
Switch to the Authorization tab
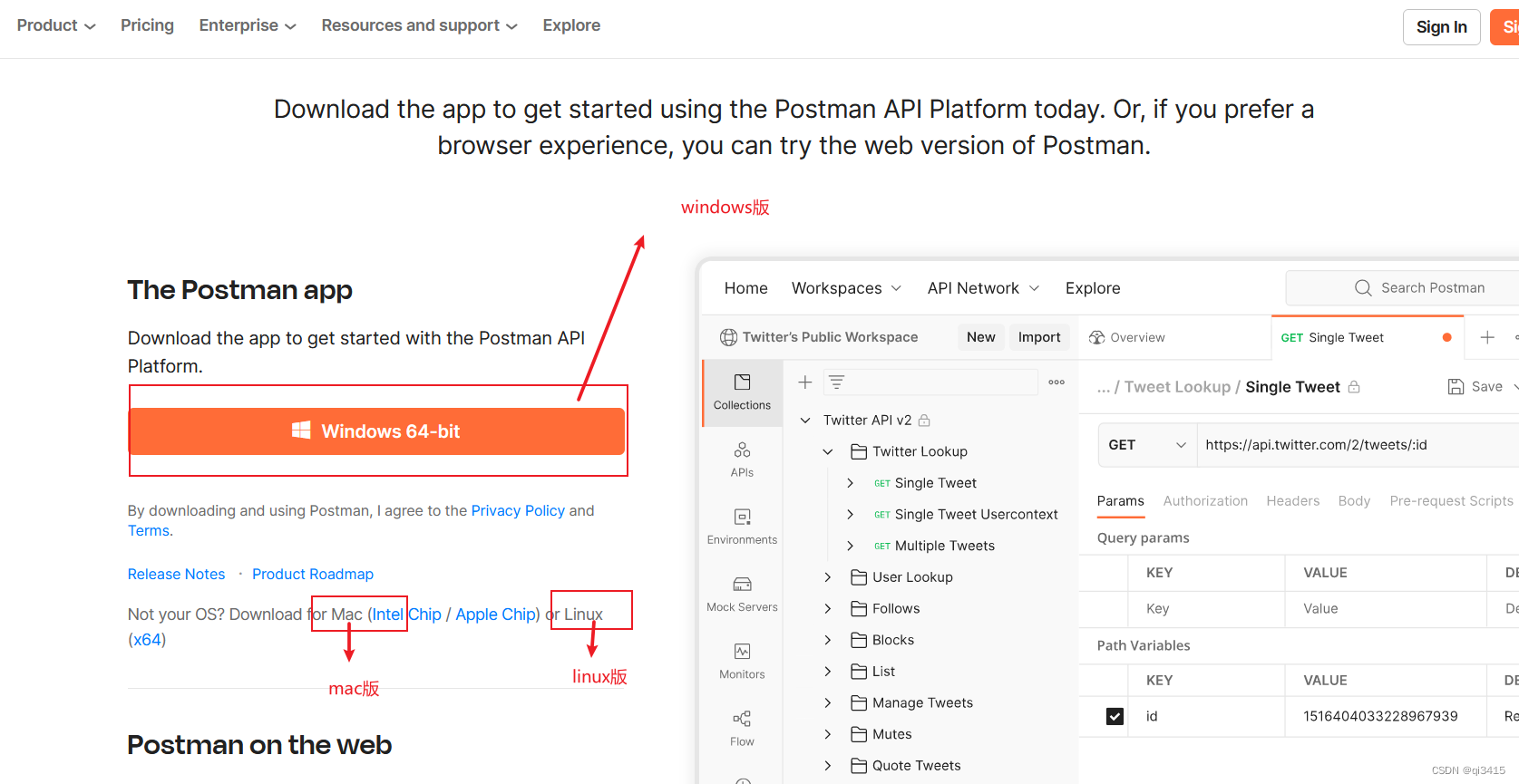point(1205,501)
